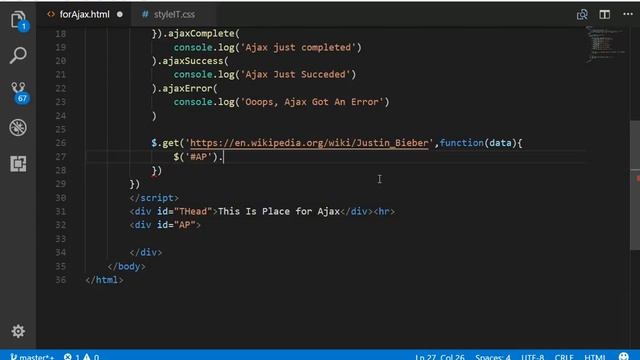Viewport: 640px width, 360px height.
Task: Click on ajaxSuccess method name
Action: tap(193, 61)
